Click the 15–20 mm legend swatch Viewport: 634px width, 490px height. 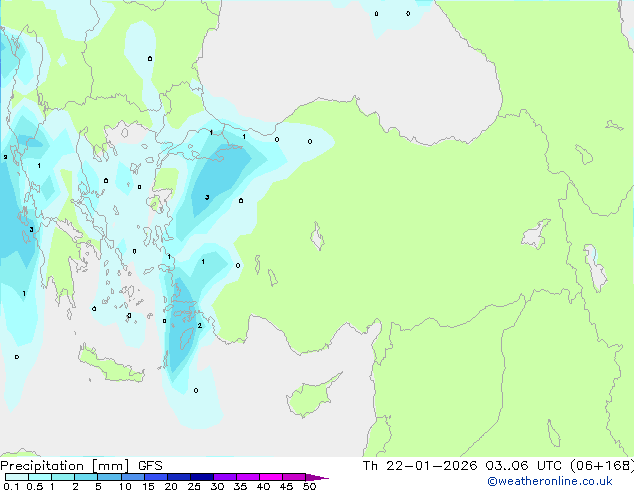pos(155,477)
